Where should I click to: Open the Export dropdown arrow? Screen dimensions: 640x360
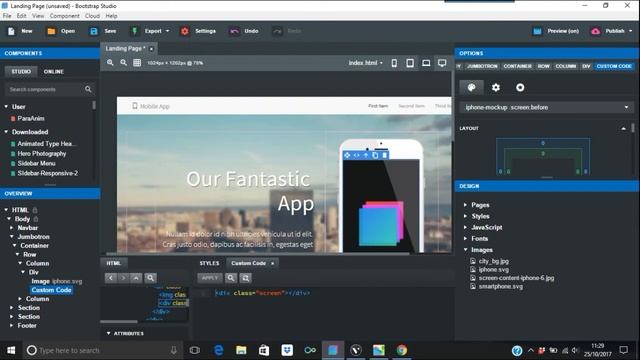(167, 31)
